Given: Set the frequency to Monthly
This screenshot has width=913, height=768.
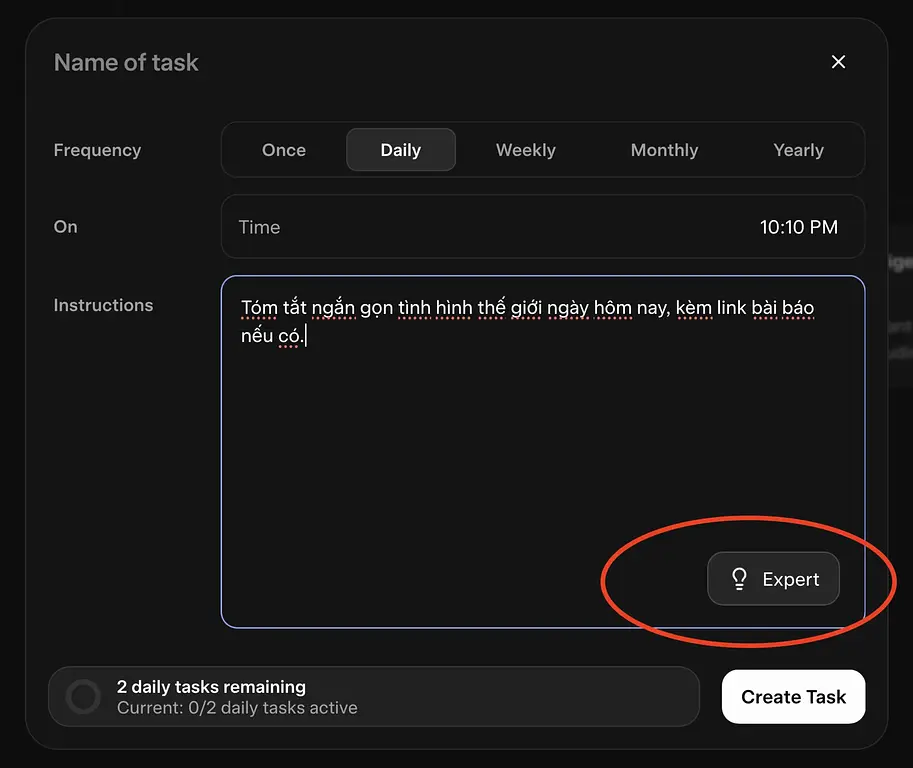Looking at the screenshot, I should tap(664, 149).
